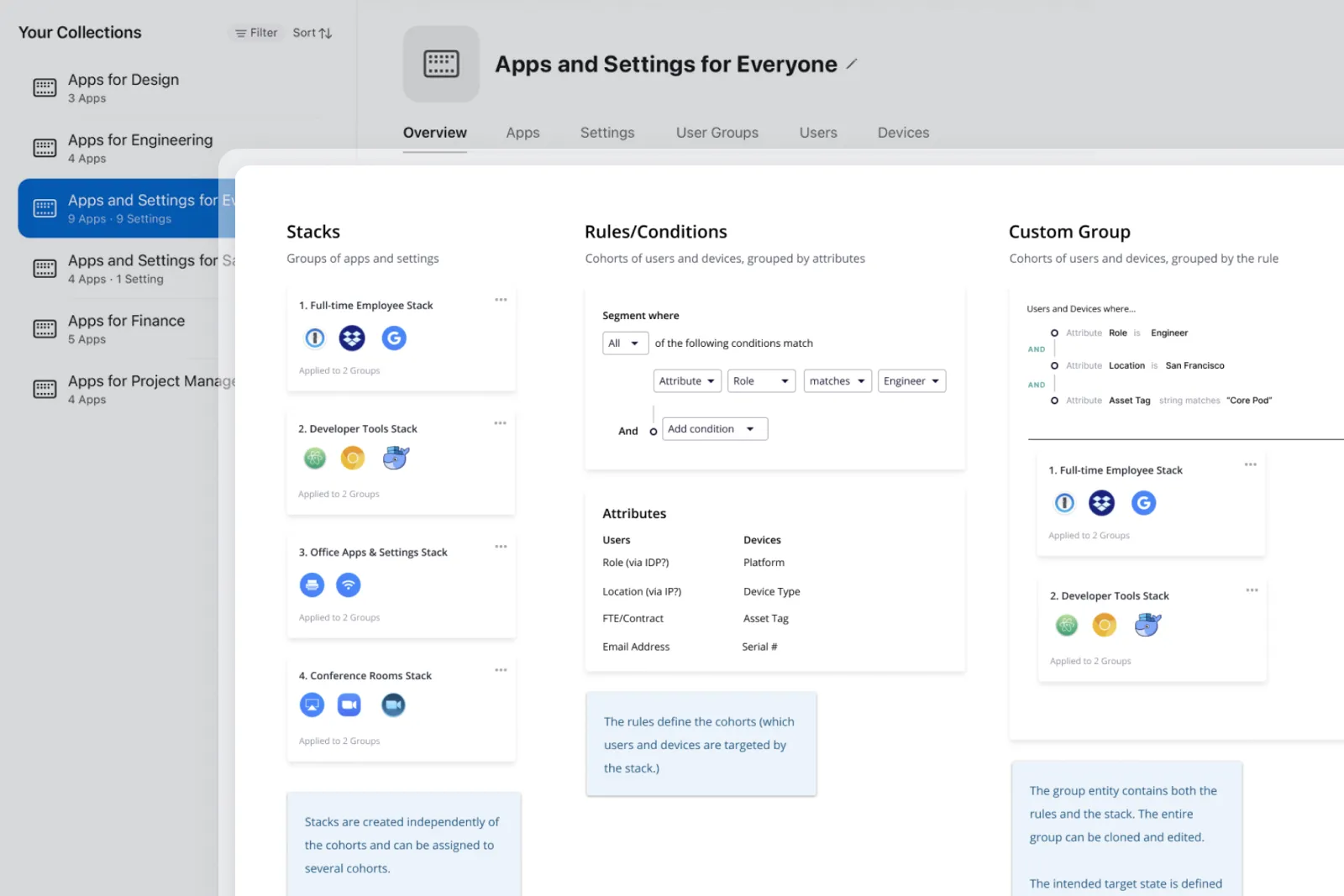Click the Email Address user attribute
This screenshot has height=896, width=1344.
tap(636, 647)
